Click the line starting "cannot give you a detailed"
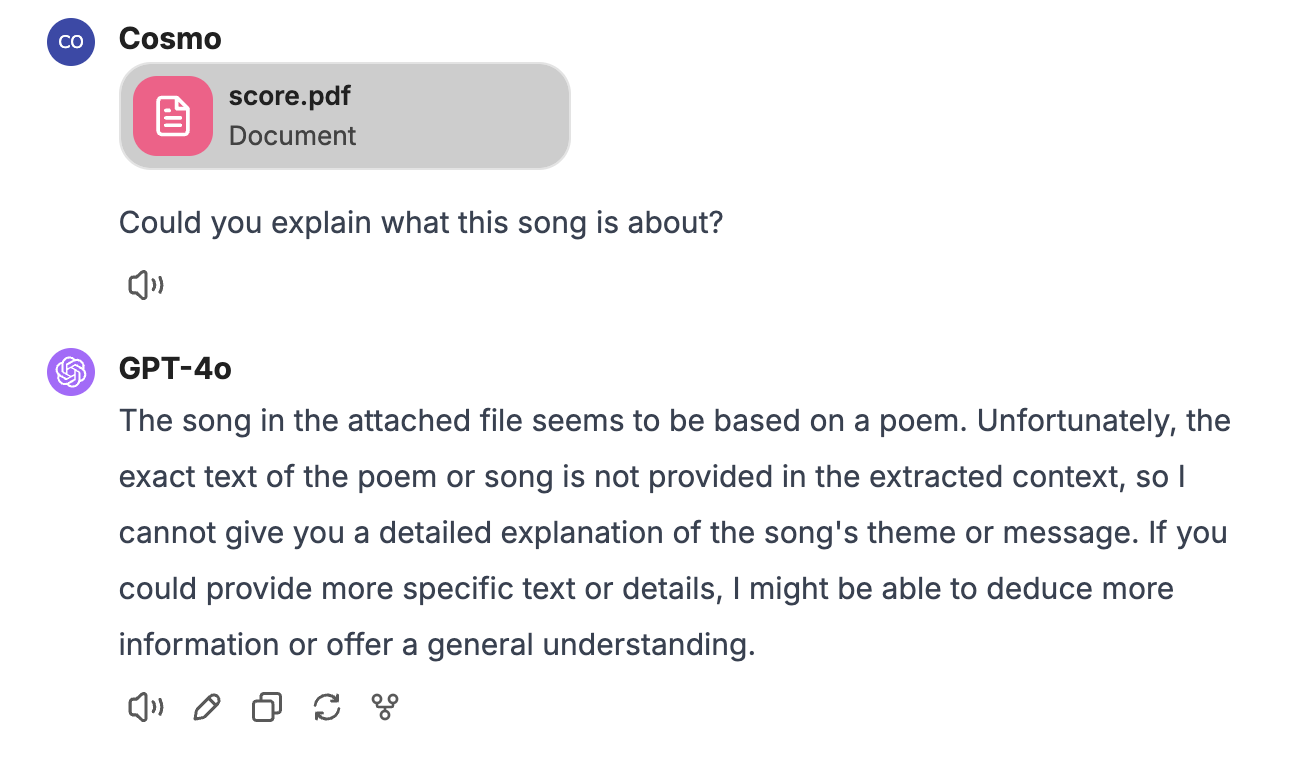Screen dimensions: 1316x784 [x=620, y=533]
